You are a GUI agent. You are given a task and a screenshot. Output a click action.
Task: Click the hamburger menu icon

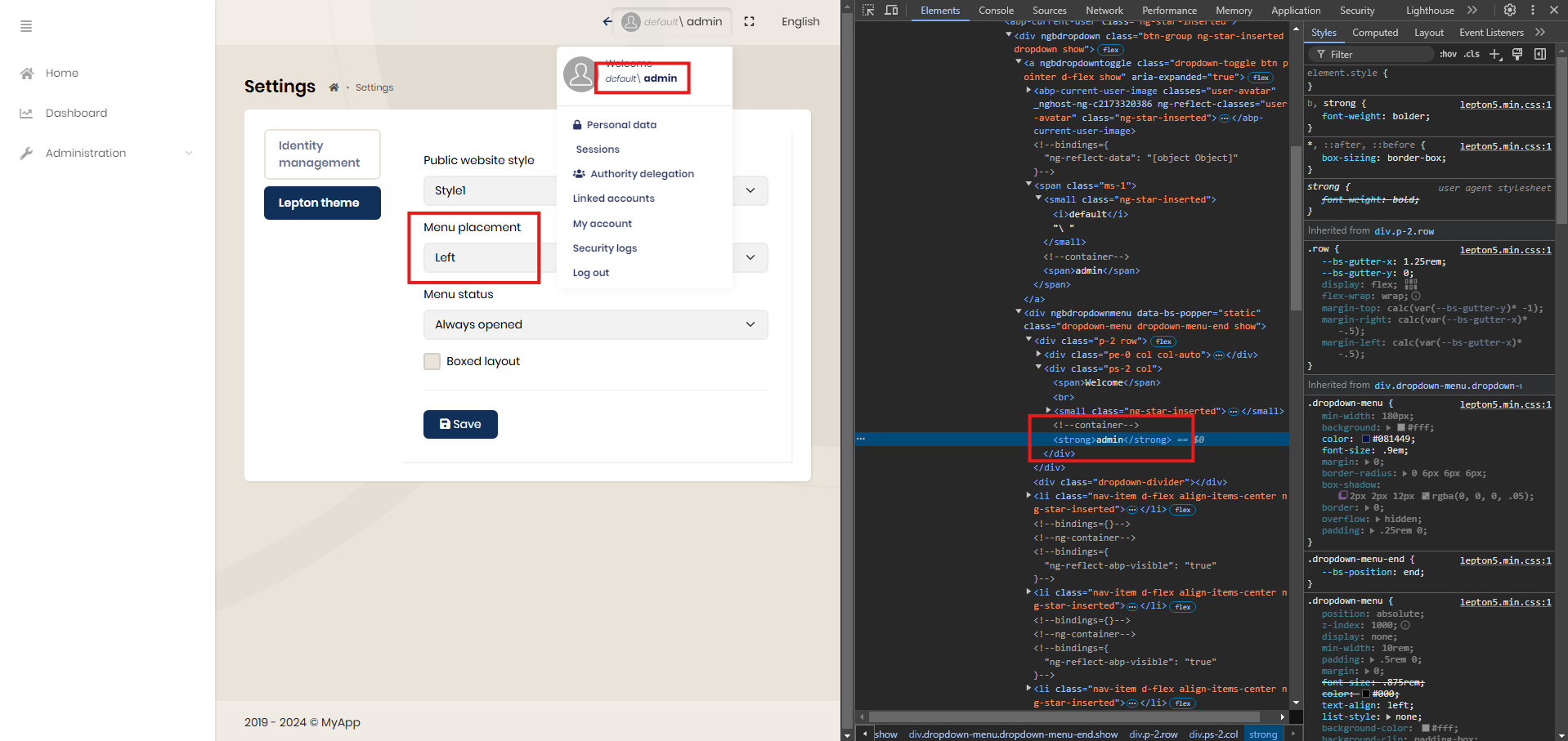pyautogui.click(x=26, y=26)
